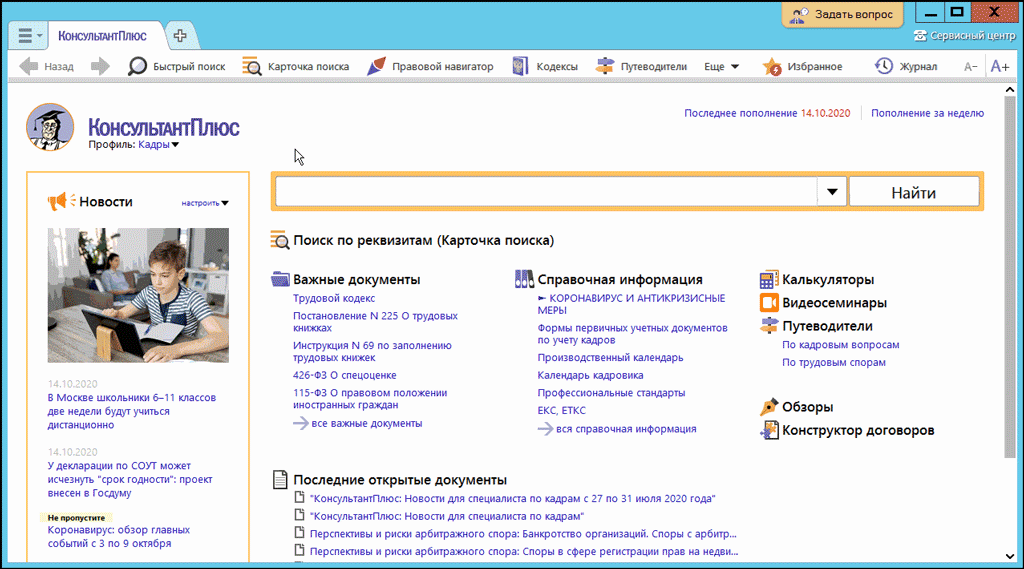Click the Новости megaphone icon
1024x569 pixels.
tap(61, 201)
